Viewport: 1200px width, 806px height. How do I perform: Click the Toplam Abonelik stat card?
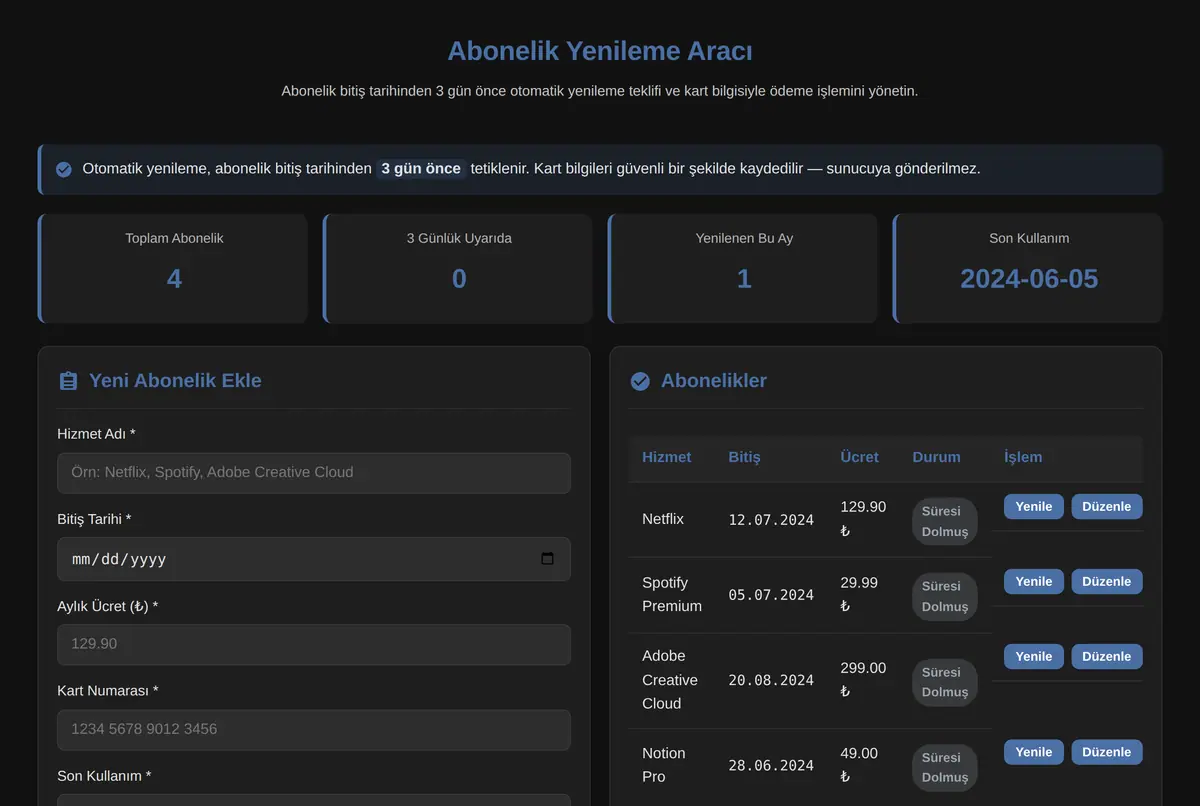(173, 268)
